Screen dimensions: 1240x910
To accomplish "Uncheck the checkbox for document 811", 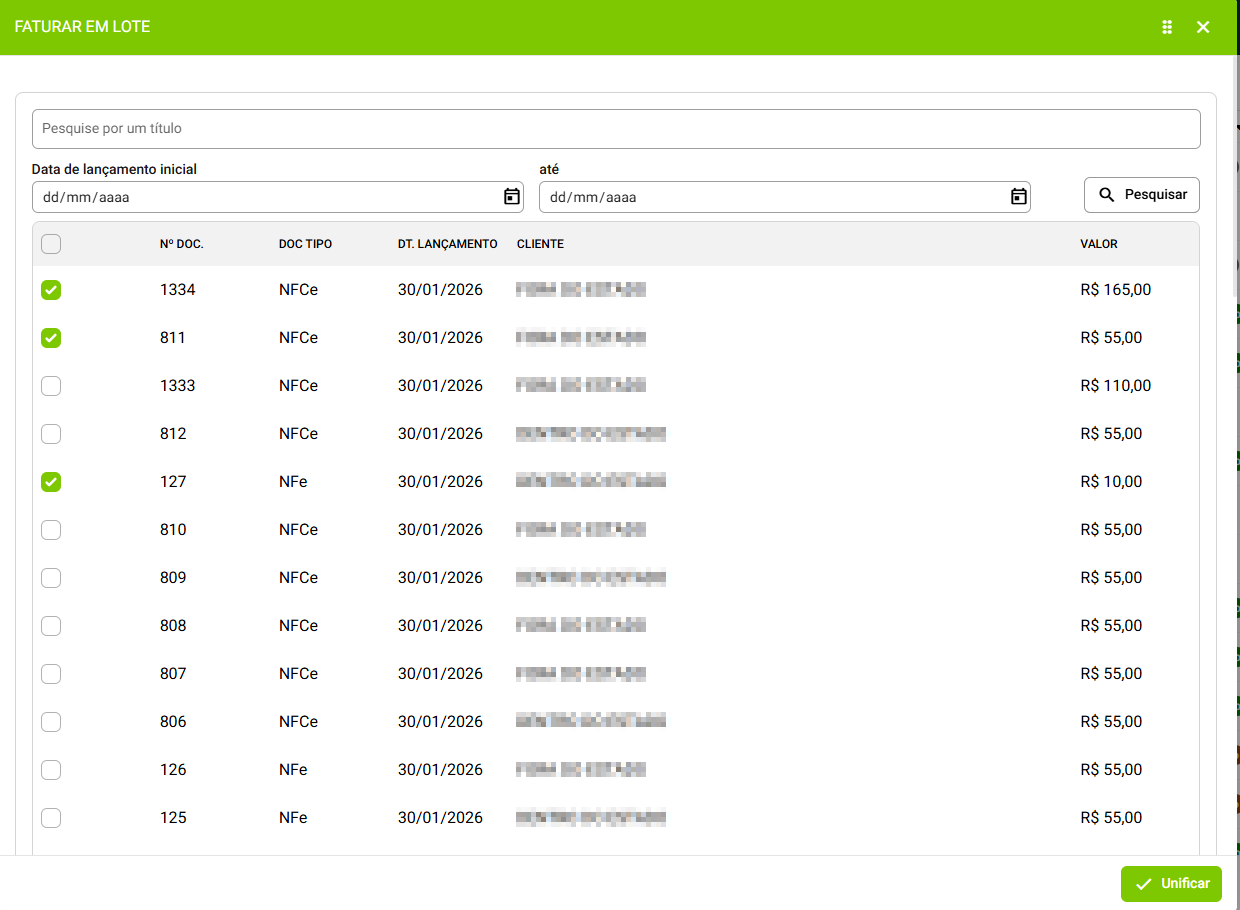I will tap(51, 338).
